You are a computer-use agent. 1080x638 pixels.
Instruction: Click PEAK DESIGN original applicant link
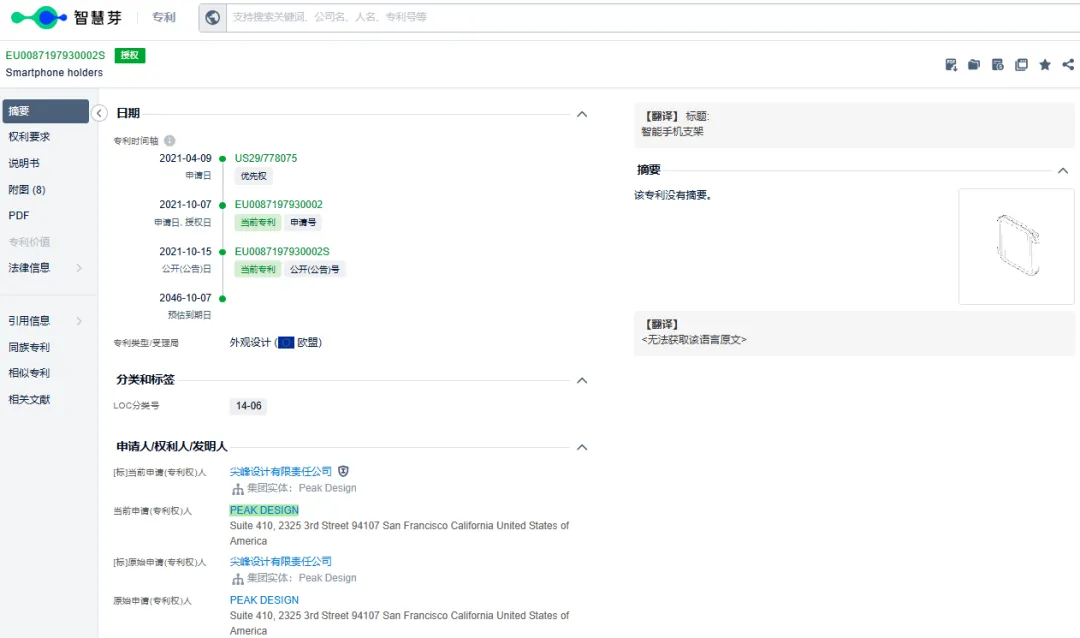[264, 601]
